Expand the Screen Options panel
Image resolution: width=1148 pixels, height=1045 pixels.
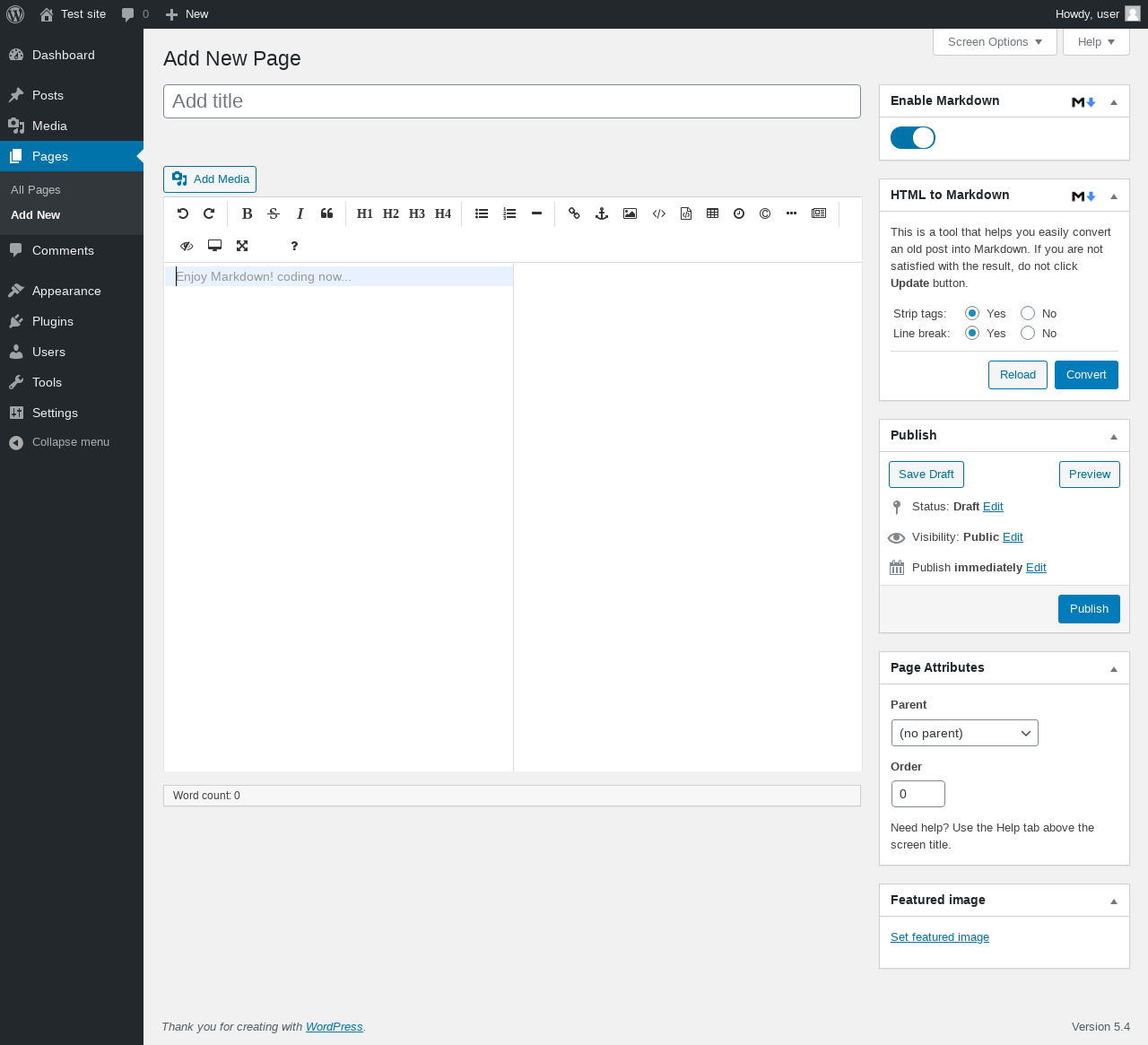pyautogui.click(x=995, y=42)
